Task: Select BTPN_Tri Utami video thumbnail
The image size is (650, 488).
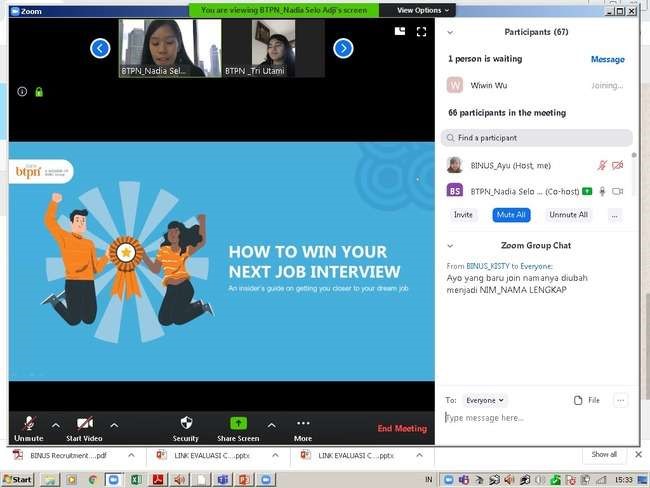Action: pos(274,48)
